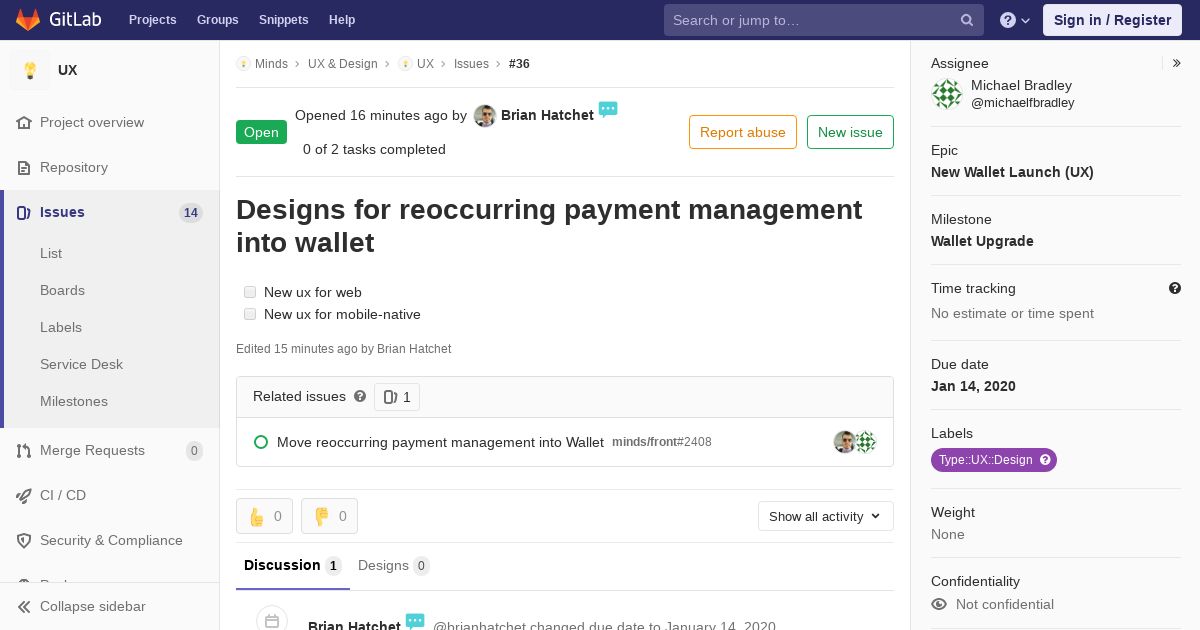Click the Collapse sidebar double-arrow icon
Viewport: 1200px width, 630px height.
pos(24,606)
